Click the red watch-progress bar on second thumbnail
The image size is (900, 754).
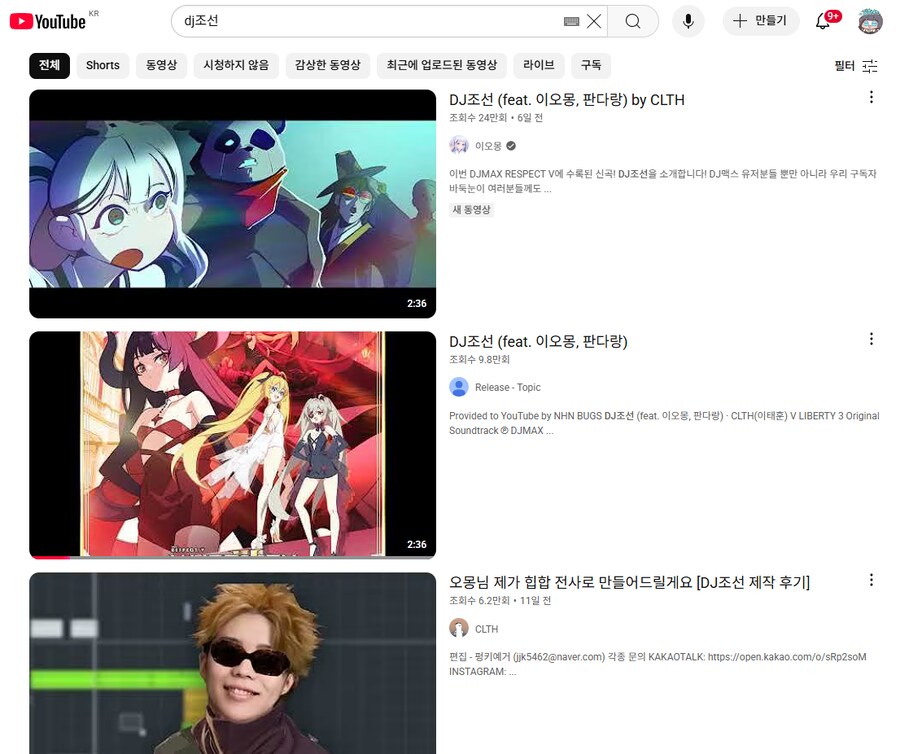(x=50, y=557)
